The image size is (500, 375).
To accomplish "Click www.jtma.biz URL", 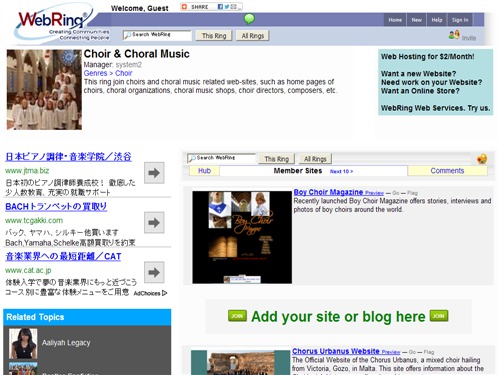I will click(x=27, y=171).
